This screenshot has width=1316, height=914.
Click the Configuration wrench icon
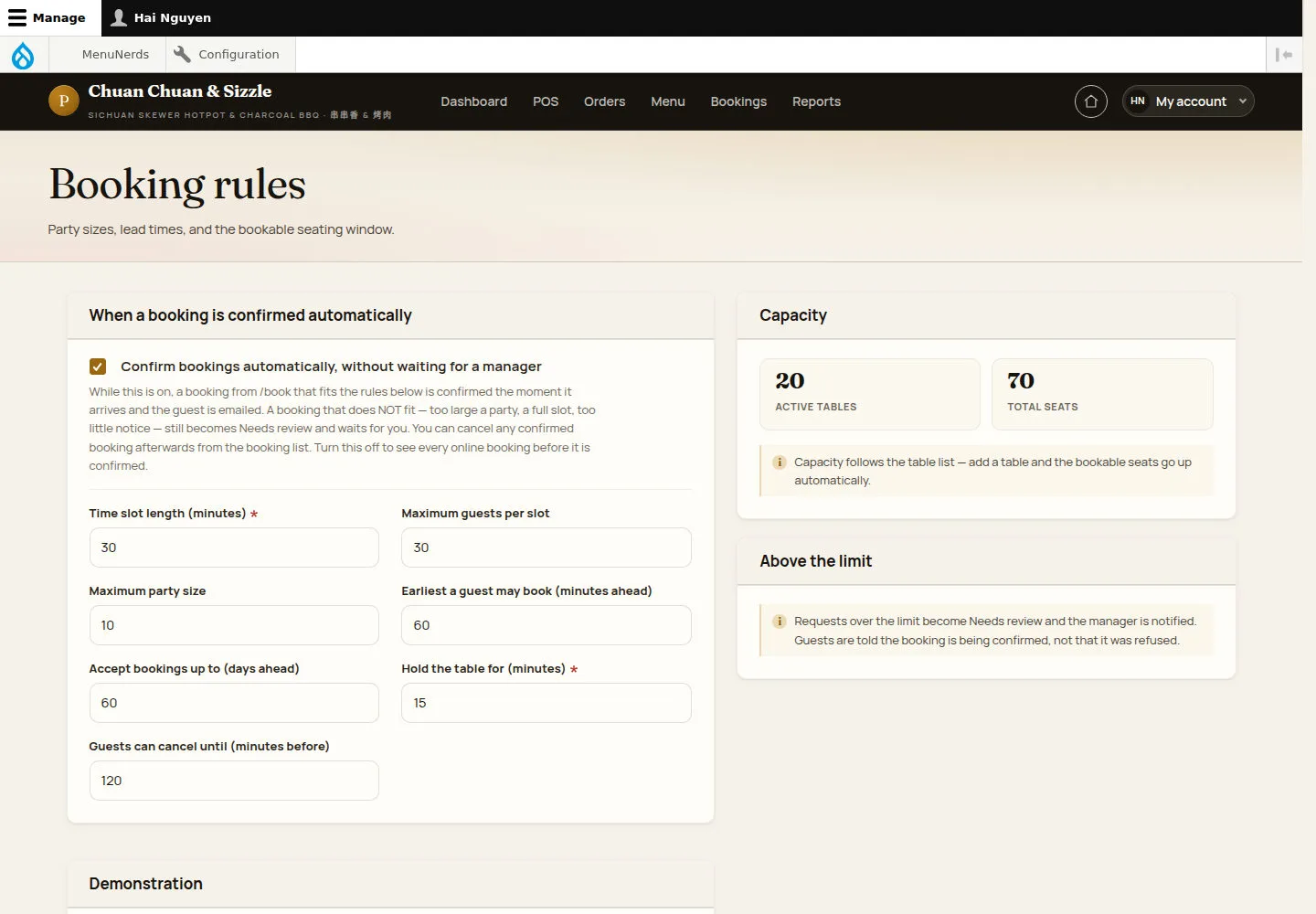[182, 54]
